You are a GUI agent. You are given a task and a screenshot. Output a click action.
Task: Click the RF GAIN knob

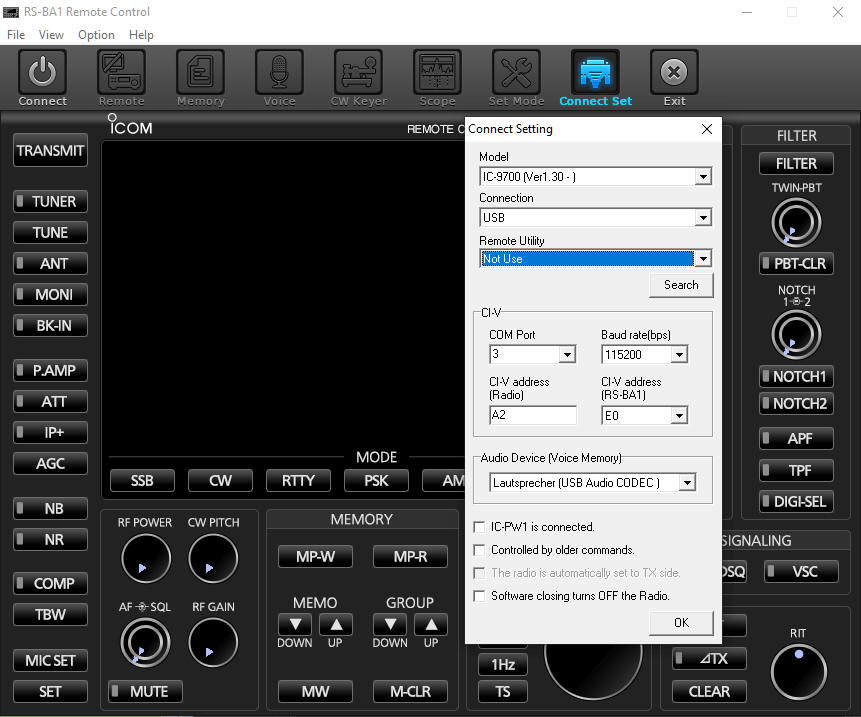(213, 643)
